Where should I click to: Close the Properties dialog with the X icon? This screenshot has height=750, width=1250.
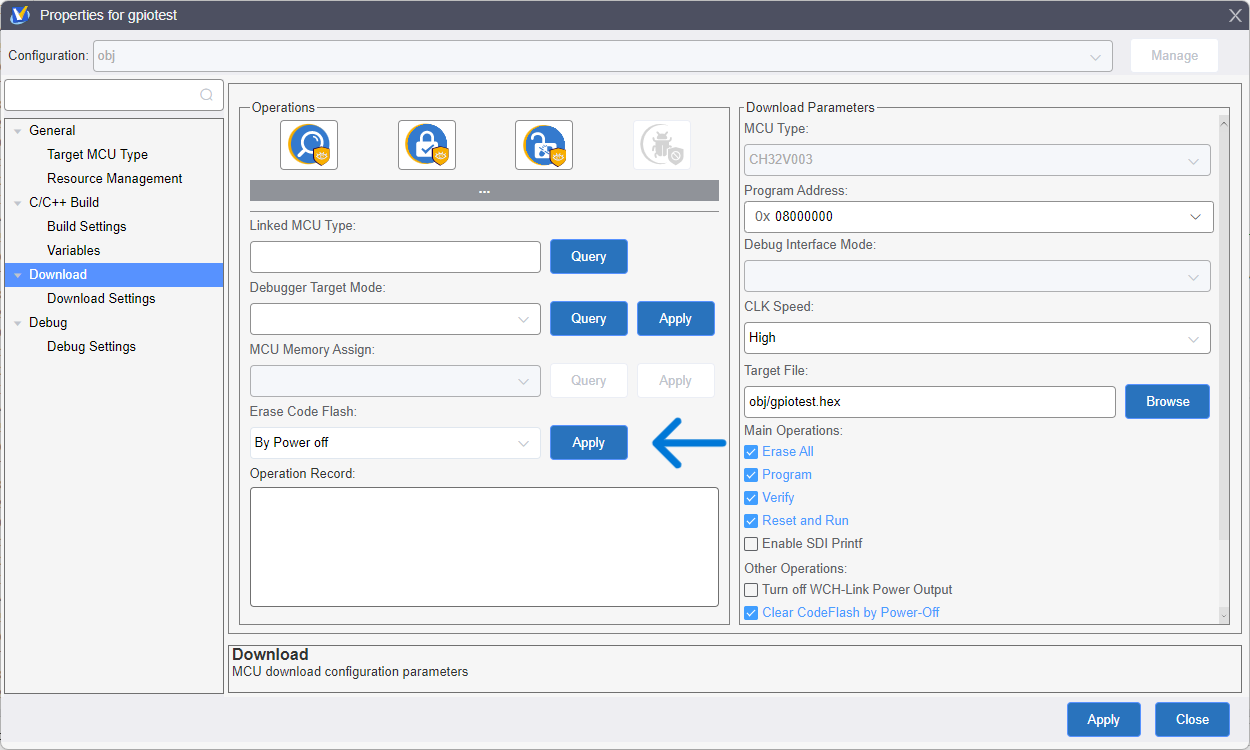[1235, 15]
